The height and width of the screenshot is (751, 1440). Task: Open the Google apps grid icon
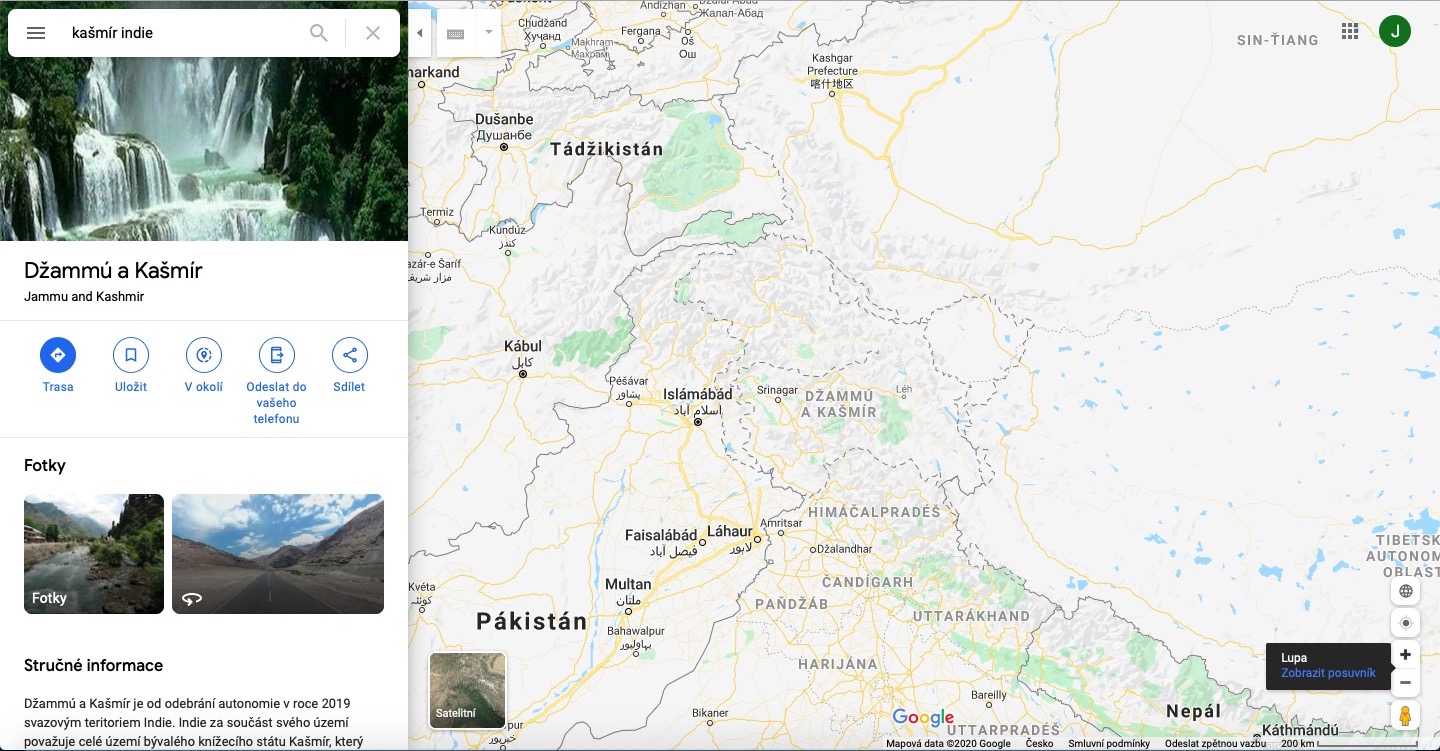click(1350, 31)
